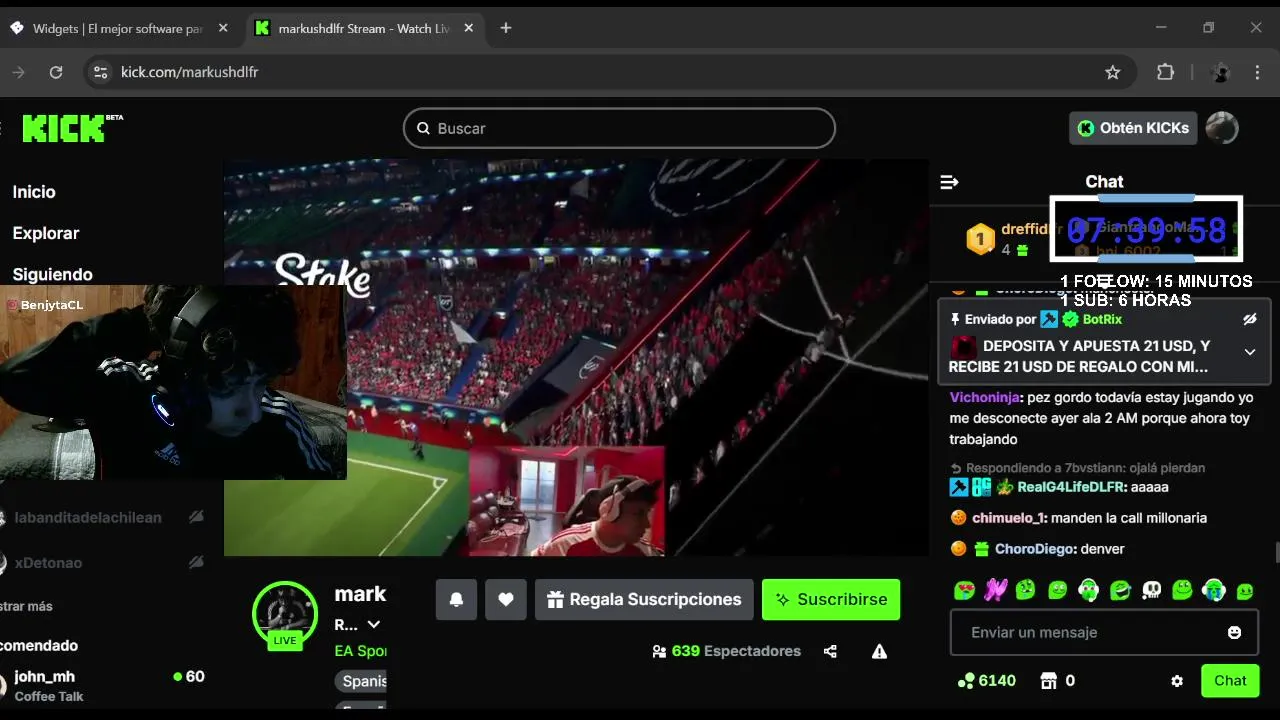Click the offline icon beside labanditadelachilean
This screenshot has height=720, width=1280.
click(x=196, y=517)
